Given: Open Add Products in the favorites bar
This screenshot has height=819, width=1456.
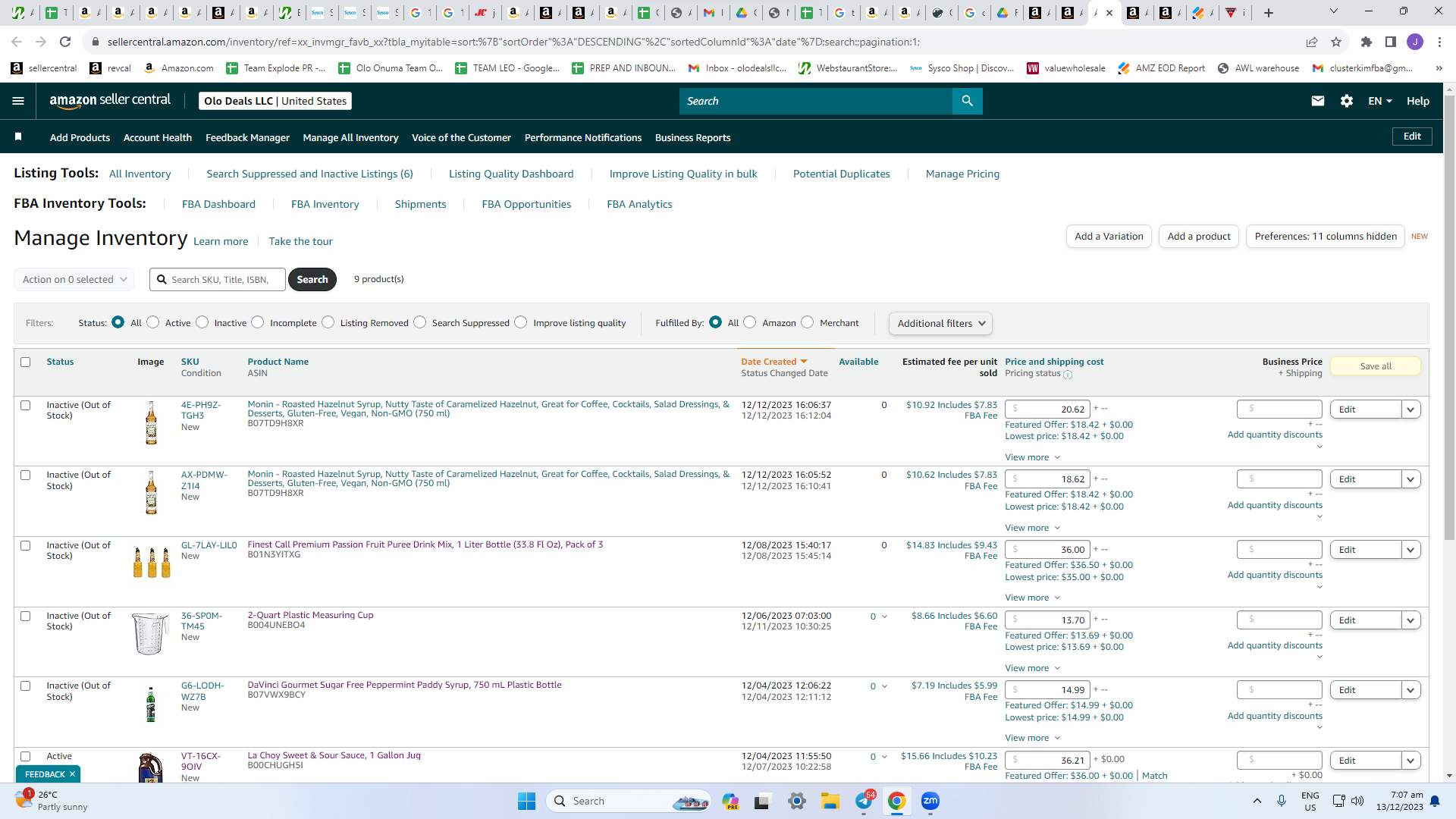Looking at the screenshot, I should (x=80, y=137).
